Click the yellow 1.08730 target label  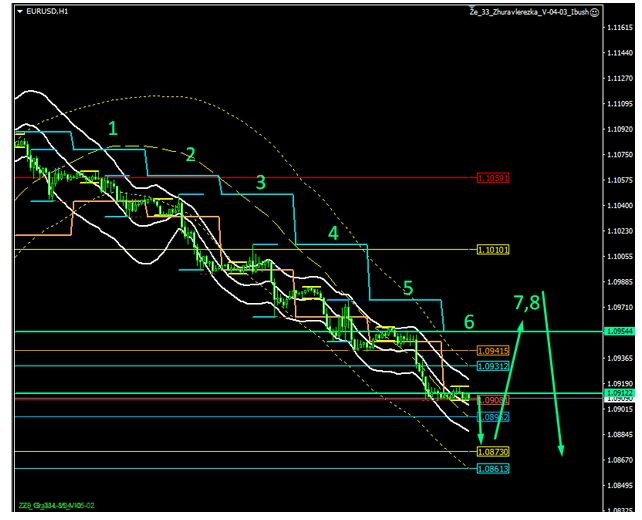coord(494,452)
